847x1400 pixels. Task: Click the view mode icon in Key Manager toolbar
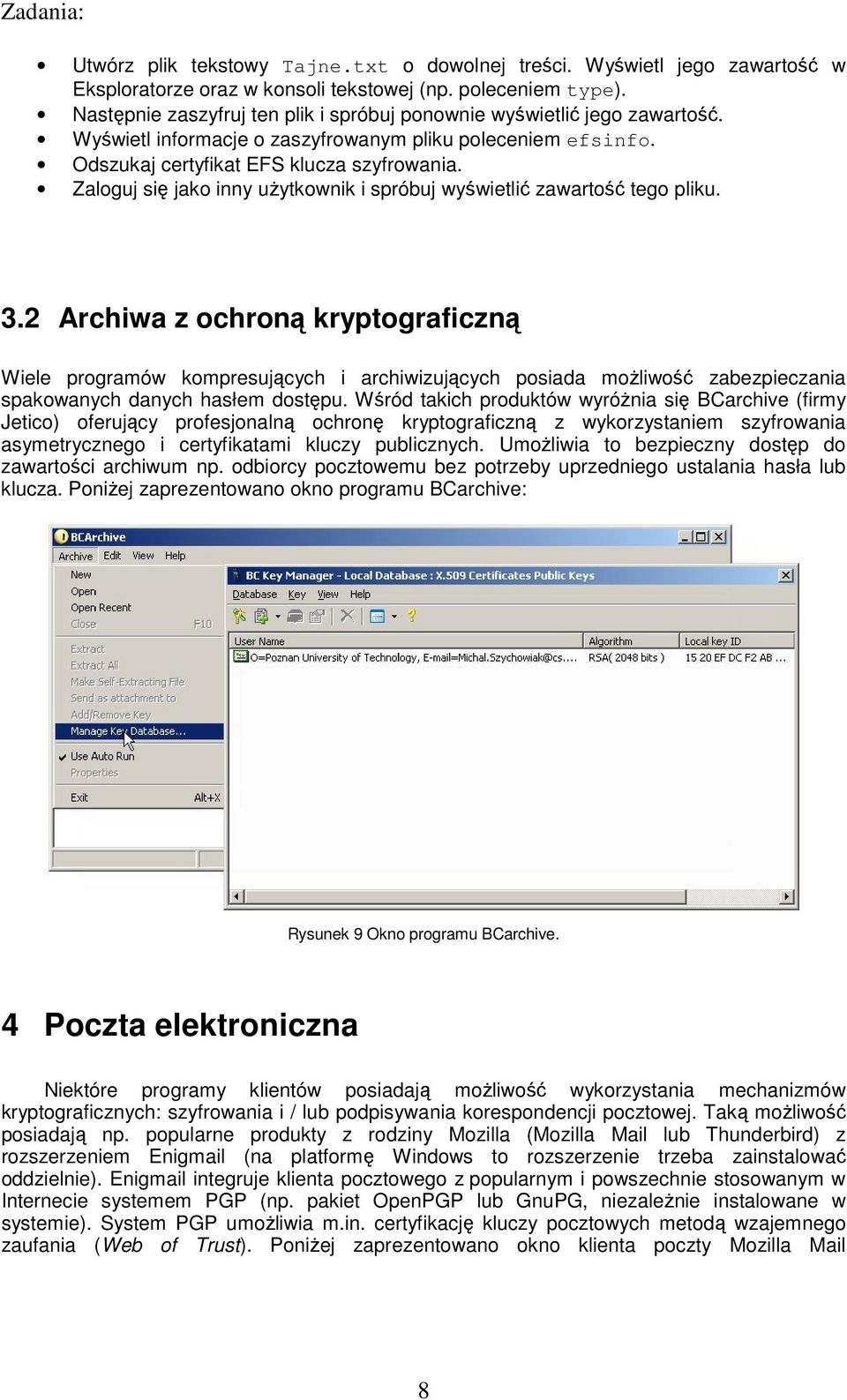tap(378, 616)
